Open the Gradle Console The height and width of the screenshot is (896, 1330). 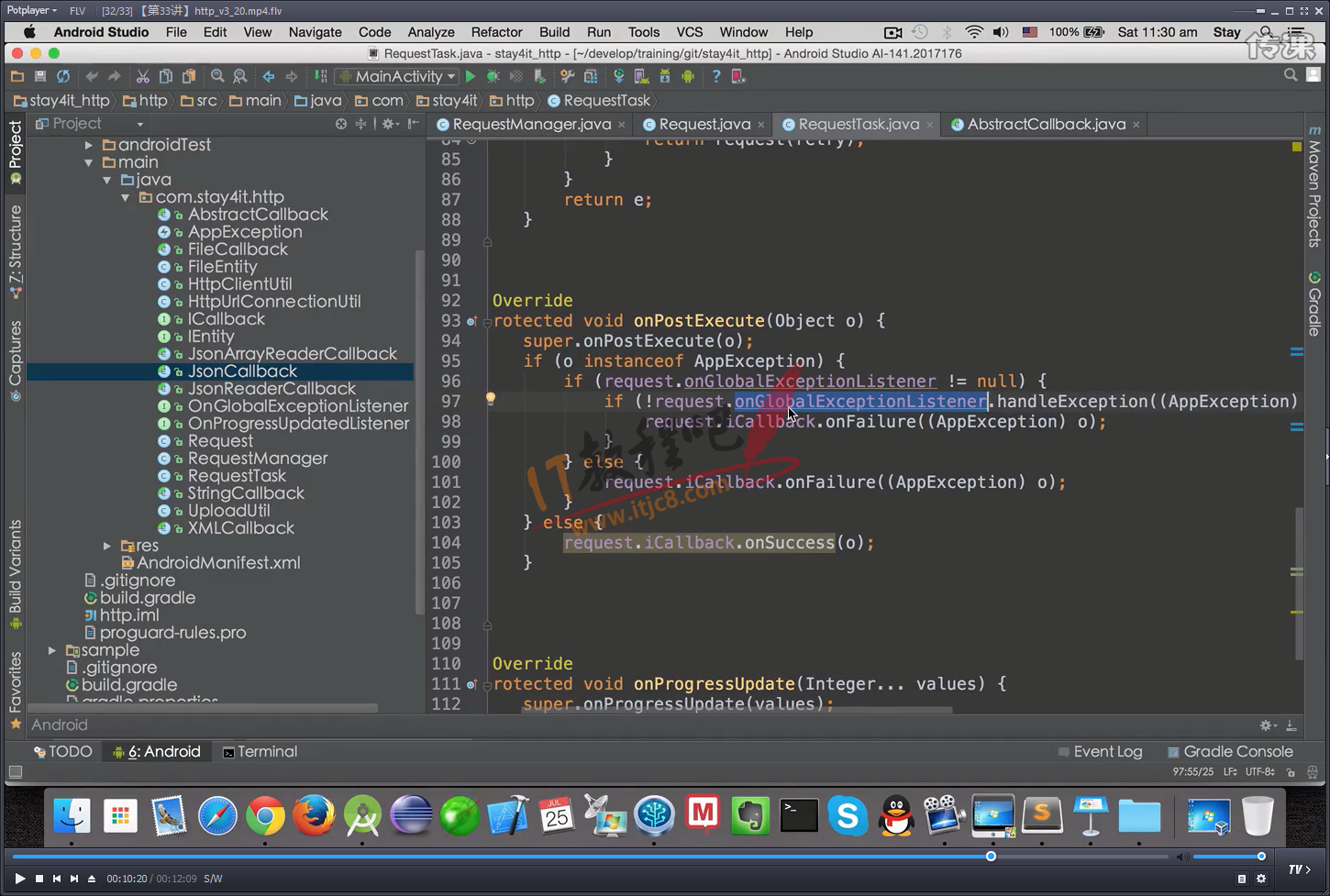click(x=1230, y=752)
